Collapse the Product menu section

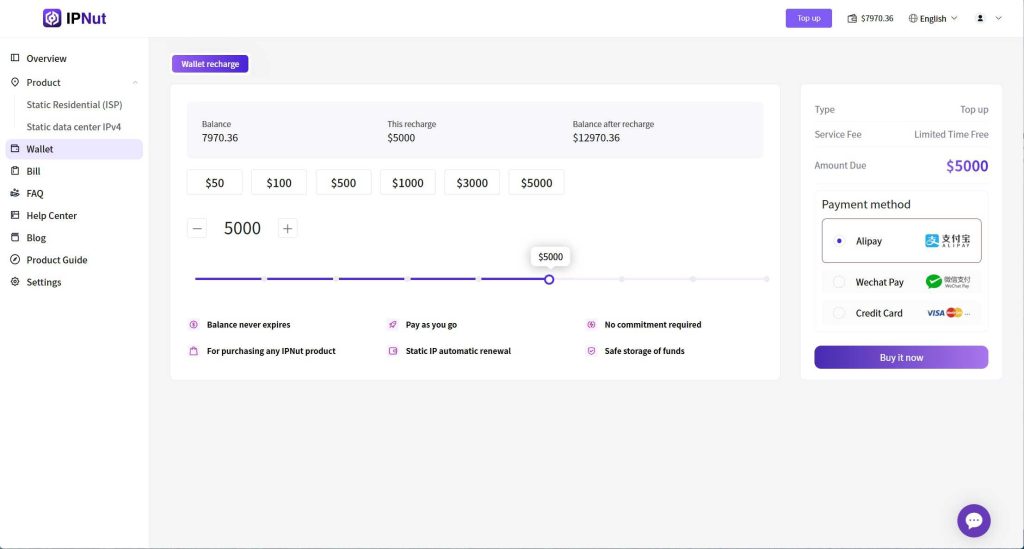pyautogui.click(x=135, y=83)
